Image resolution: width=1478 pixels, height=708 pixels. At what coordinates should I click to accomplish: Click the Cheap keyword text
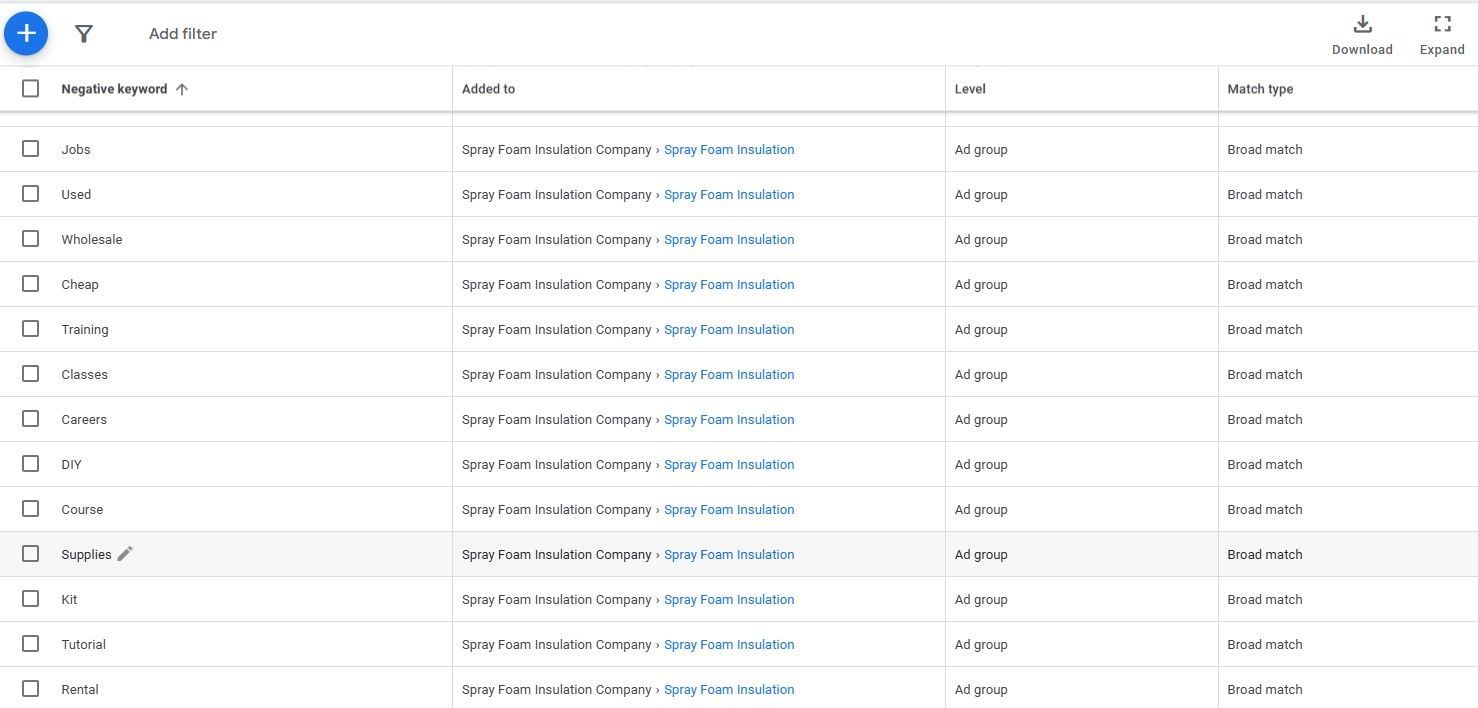(x=80, y=285)
